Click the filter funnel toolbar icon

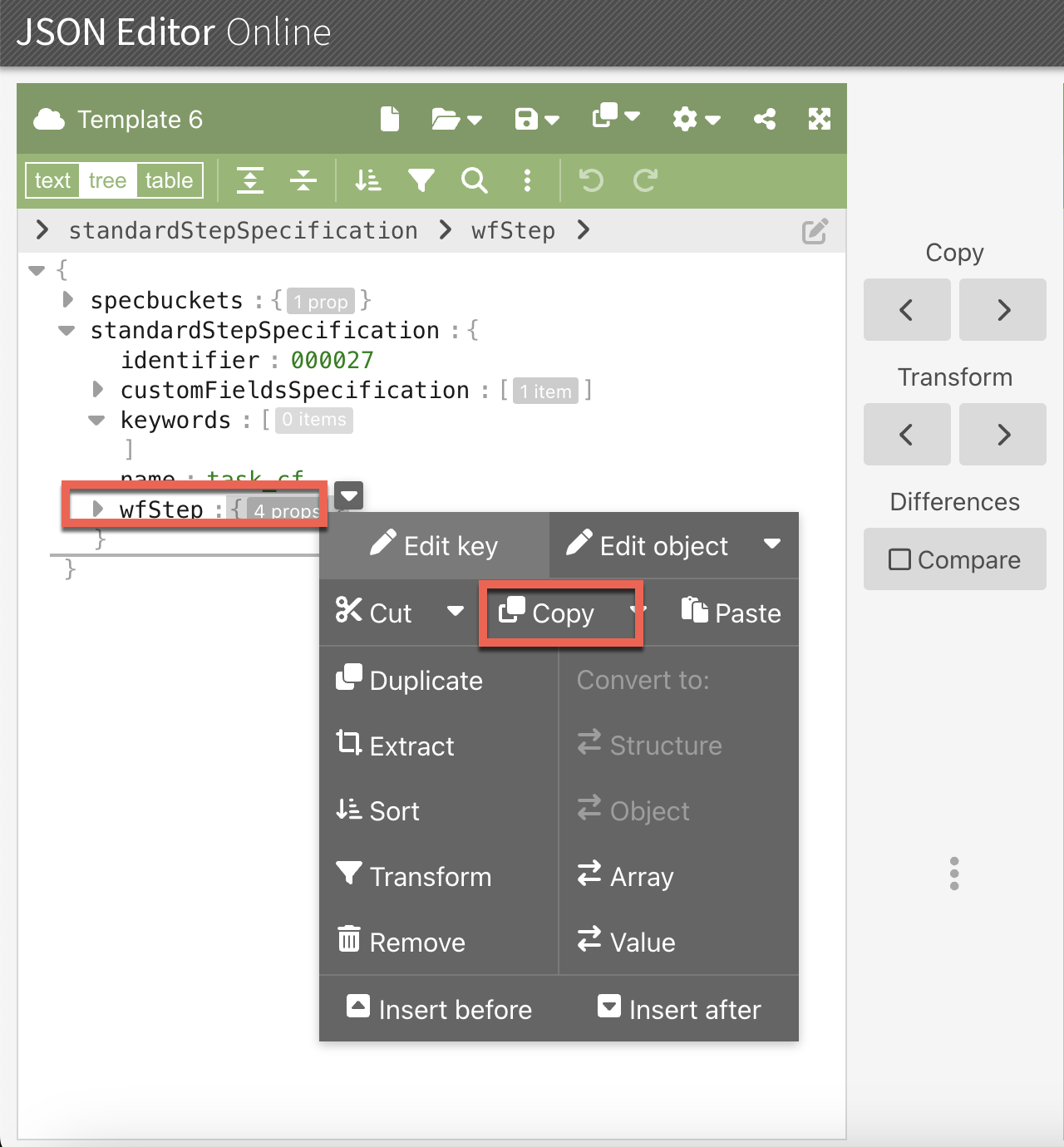421,180
